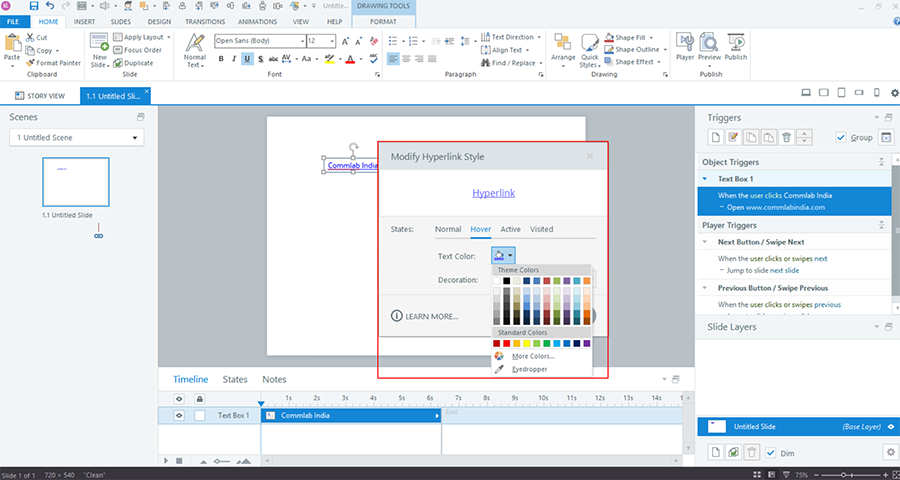The height and width of the screenshot is (480, 900).
Task: Click the Clear Formatting eraser icon
Action: coord(374,41)
